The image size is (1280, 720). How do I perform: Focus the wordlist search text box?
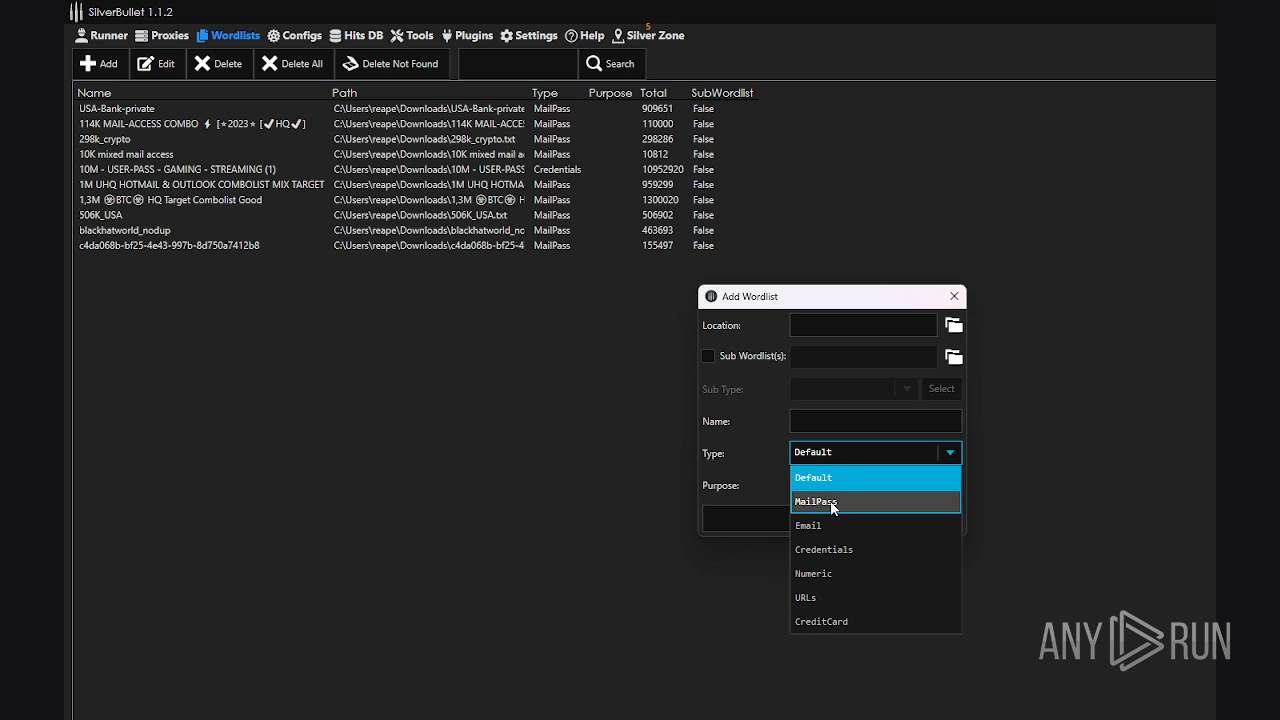coord(518,64)
